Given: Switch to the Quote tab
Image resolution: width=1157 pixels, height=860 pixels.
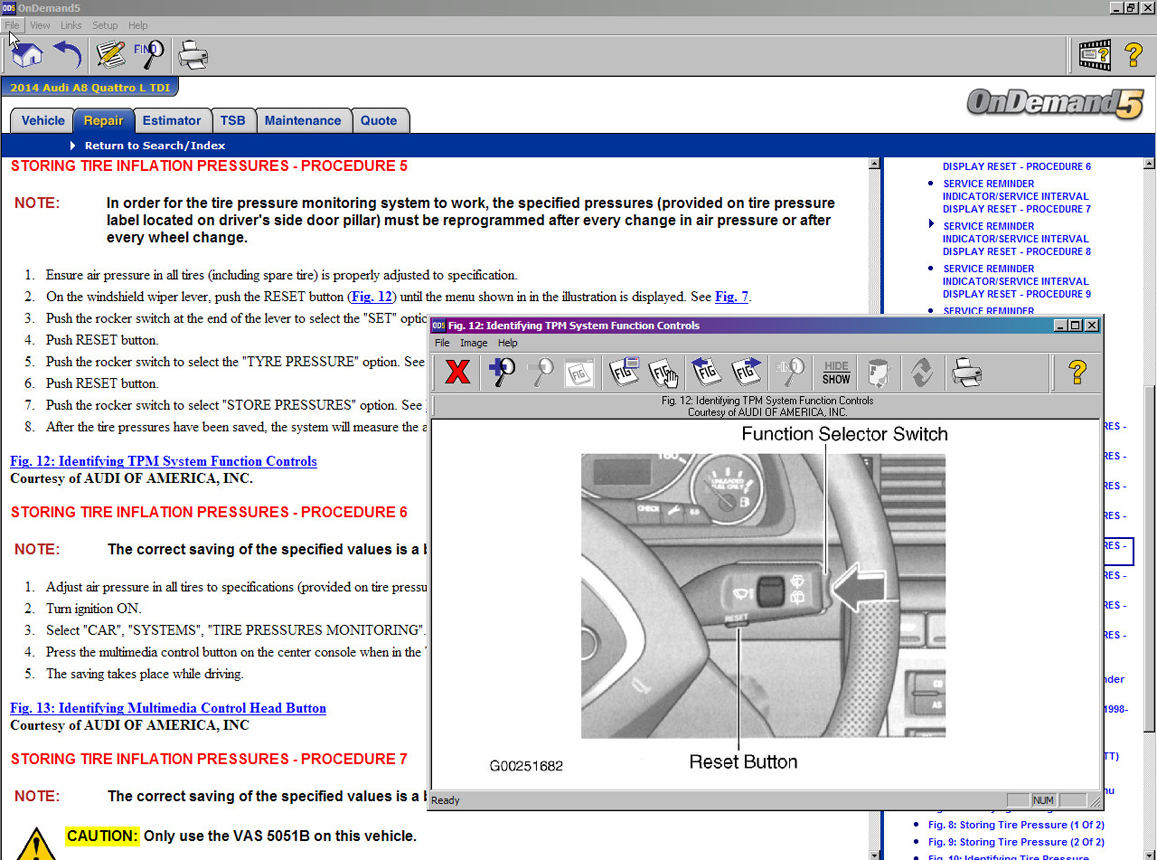Looking at the screenshot, I should pyautogui.click(x=379, y=120).
